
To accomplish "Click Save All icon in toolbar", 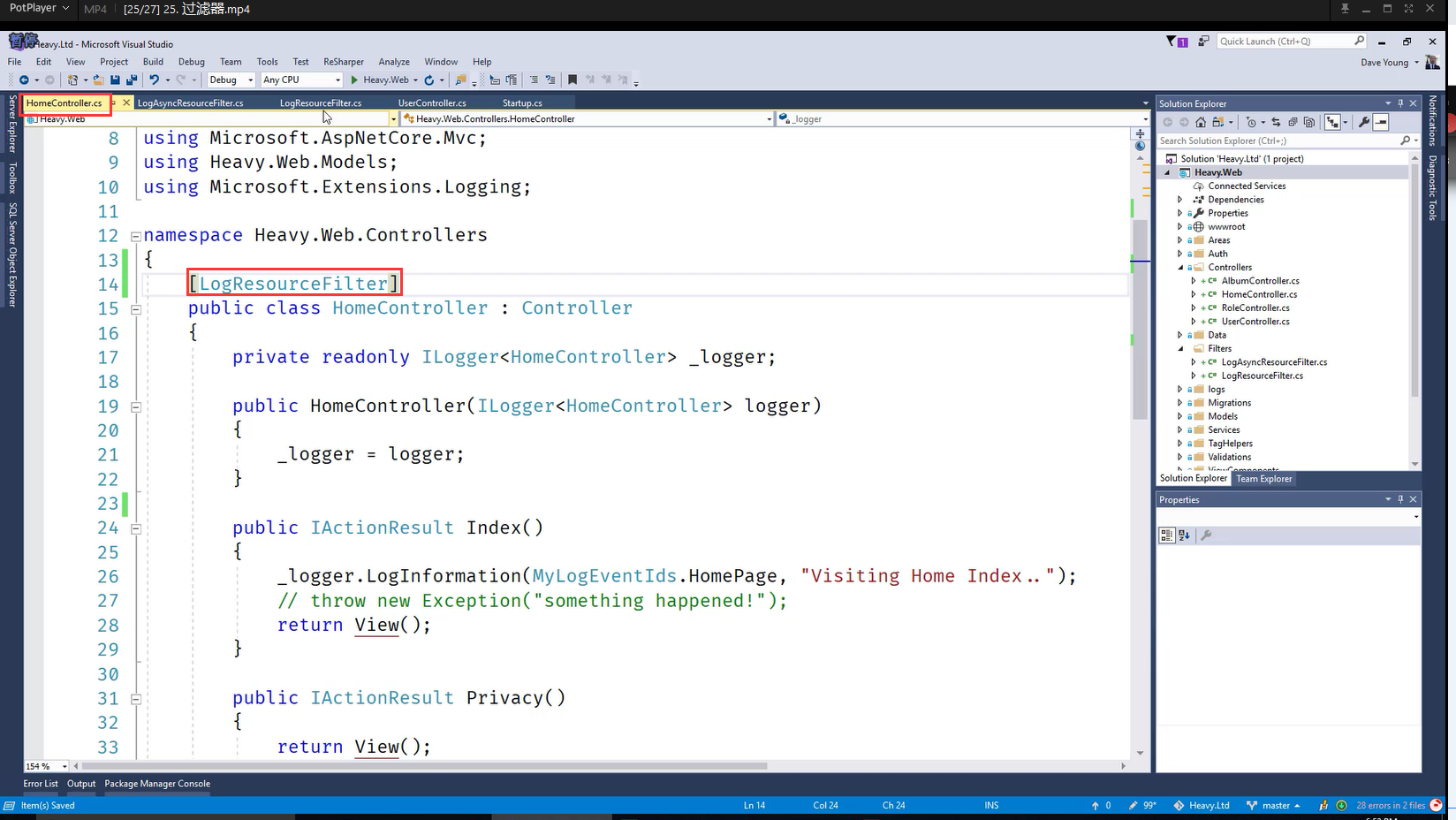I will click(x=132, y=80).
